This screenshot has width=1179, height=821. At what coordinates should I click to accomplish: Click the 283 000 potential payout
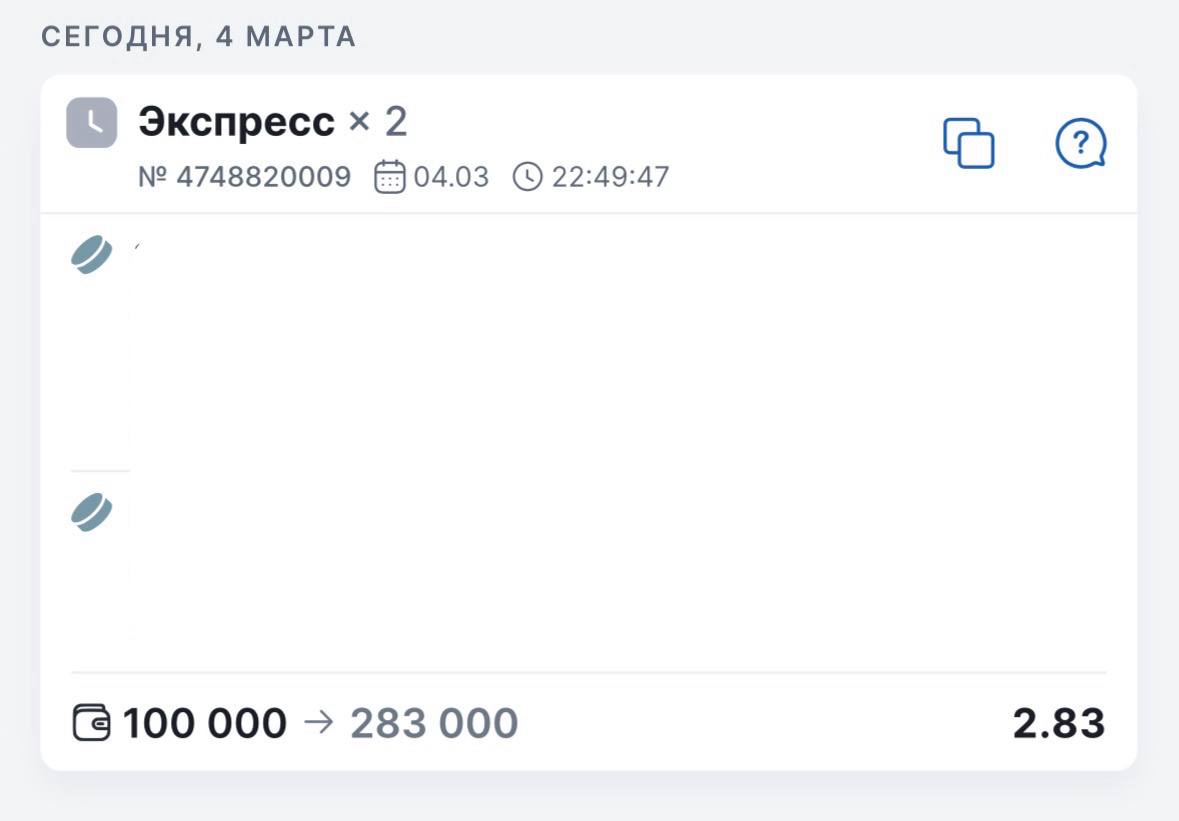[434, 723]
